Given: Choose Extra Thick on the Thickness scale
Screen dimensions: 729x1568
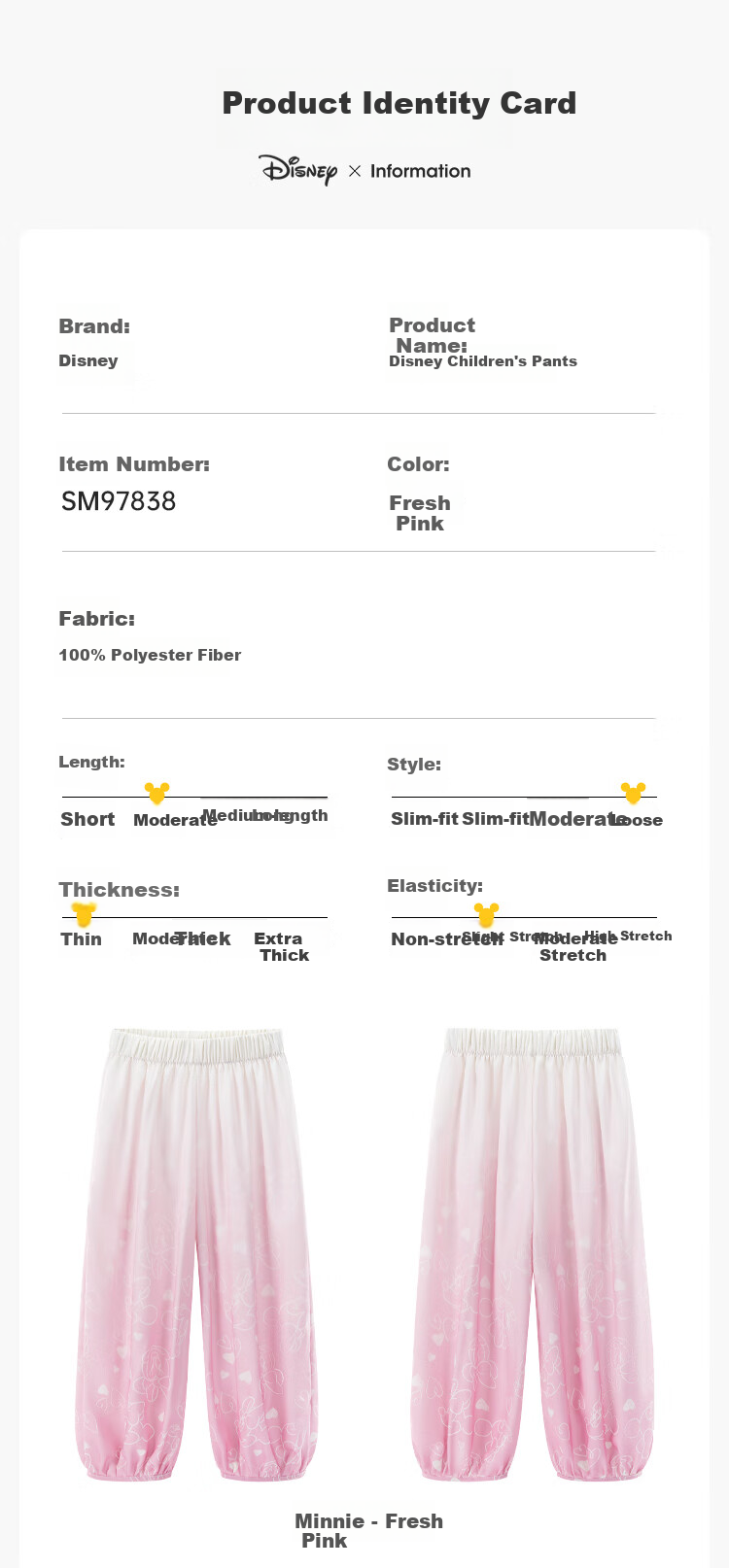Looking at the screenshot, I should click(281, 946).
